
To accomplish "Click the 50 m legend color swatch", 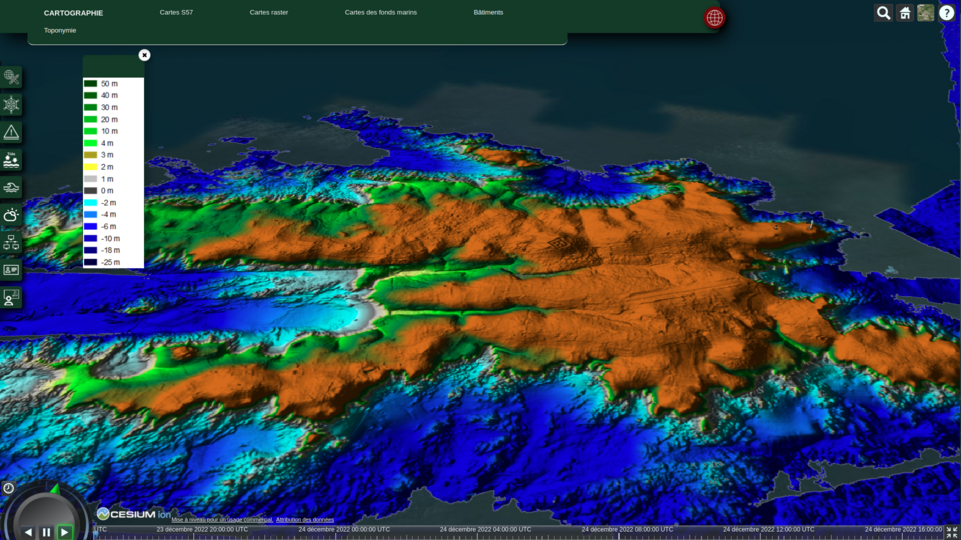I will click(91, 83).
